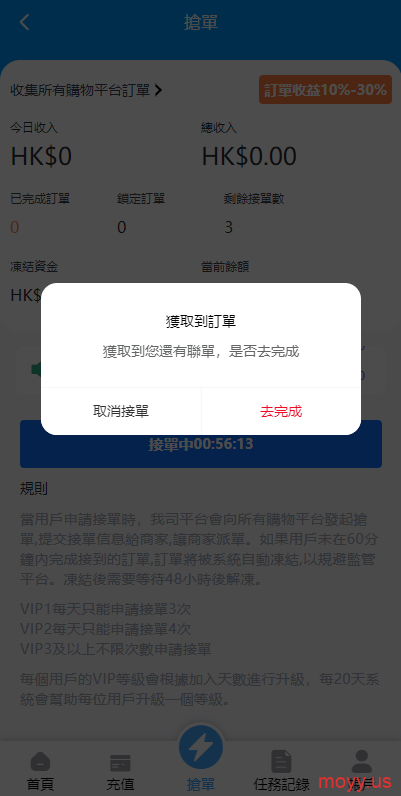This screenshot has width=401, height=796.
Task: Click the 收集所有購物平台訂單 link text
Action: pos(80,90)
